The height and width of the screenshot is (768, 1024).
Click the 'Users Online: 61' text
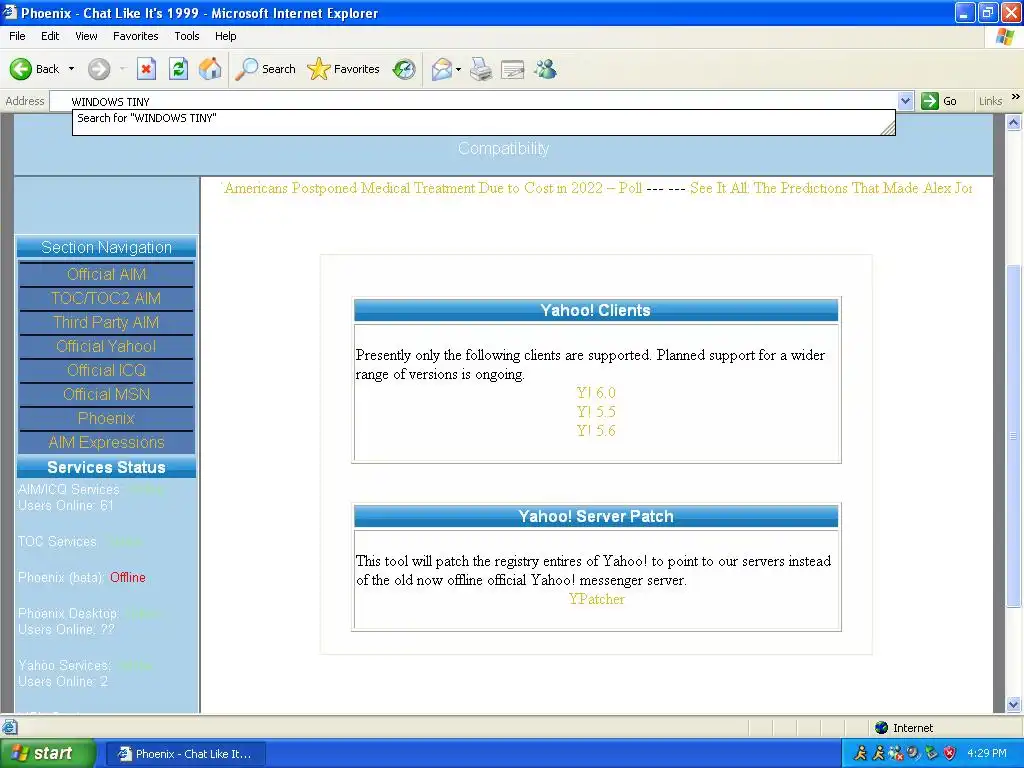pos(65,505)
